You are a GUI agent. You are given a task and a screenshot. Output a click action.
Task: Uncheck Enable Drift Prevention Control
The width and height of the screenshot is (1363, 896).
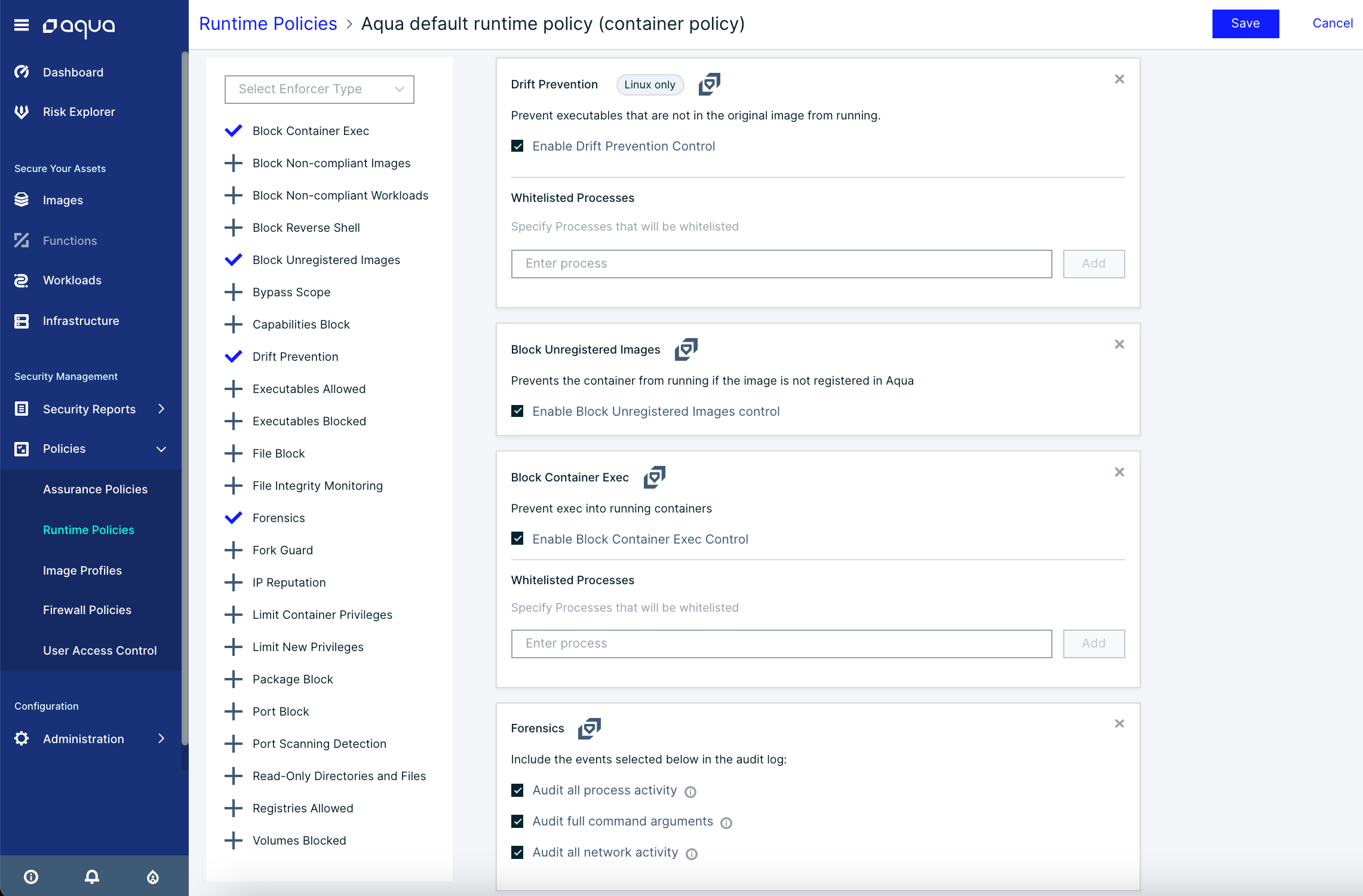(518, 146)
